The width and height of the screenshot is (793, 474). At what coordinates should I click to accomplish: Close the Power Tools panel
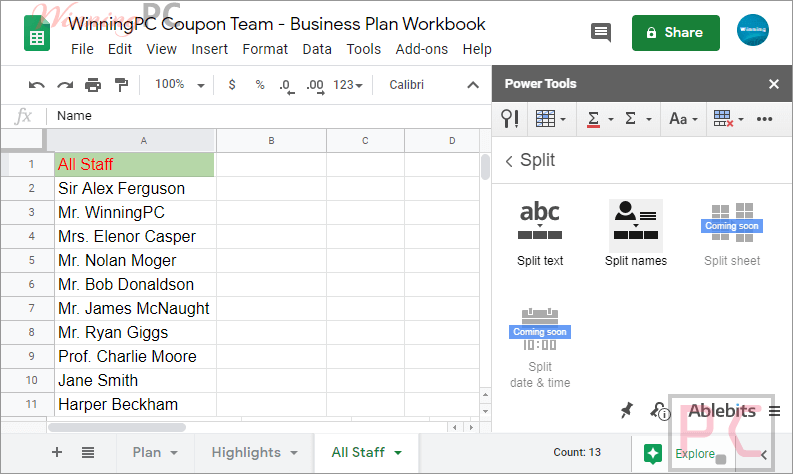coord(774,84)
